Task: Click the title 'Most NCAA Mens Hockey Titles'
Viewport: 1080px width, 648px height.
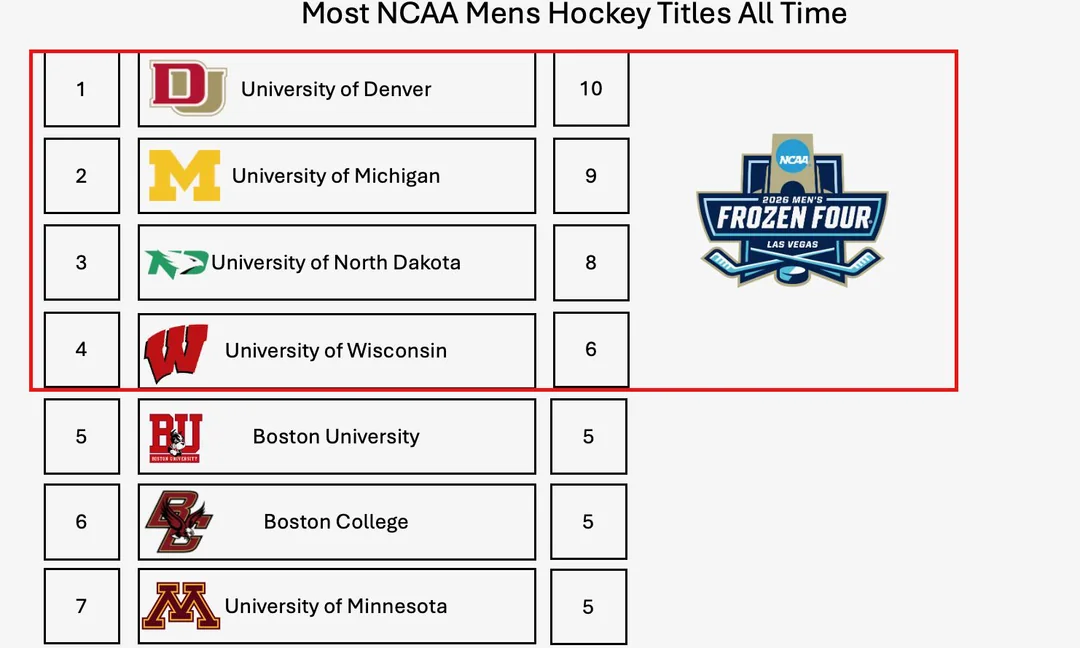Action: click(x=574, y=14)
